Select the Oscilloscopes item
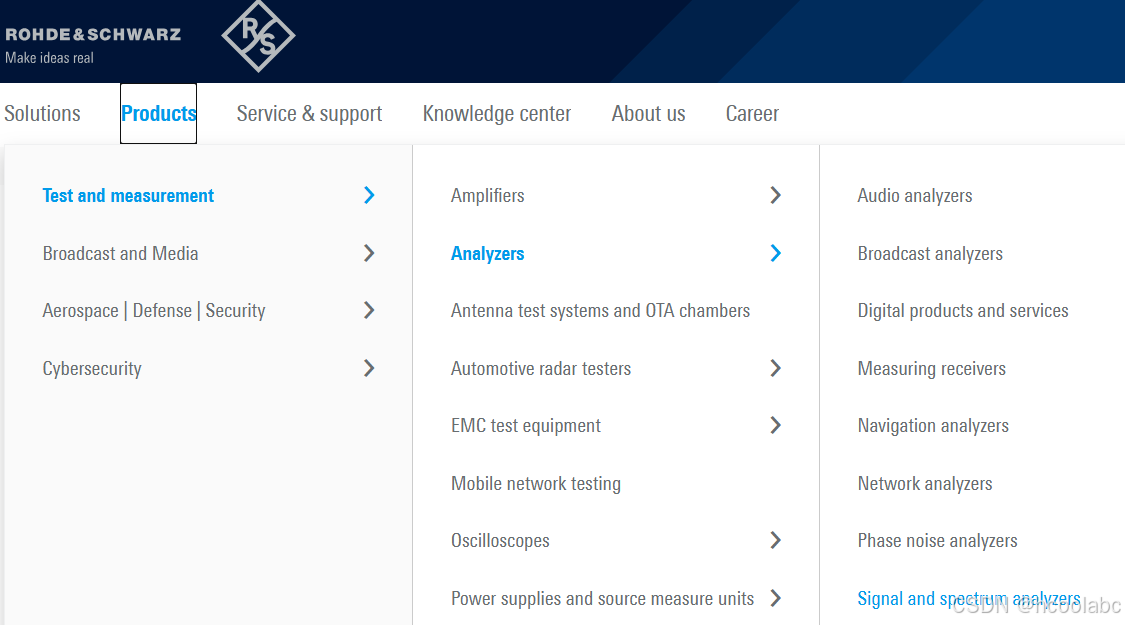 [x=500, y=541]
